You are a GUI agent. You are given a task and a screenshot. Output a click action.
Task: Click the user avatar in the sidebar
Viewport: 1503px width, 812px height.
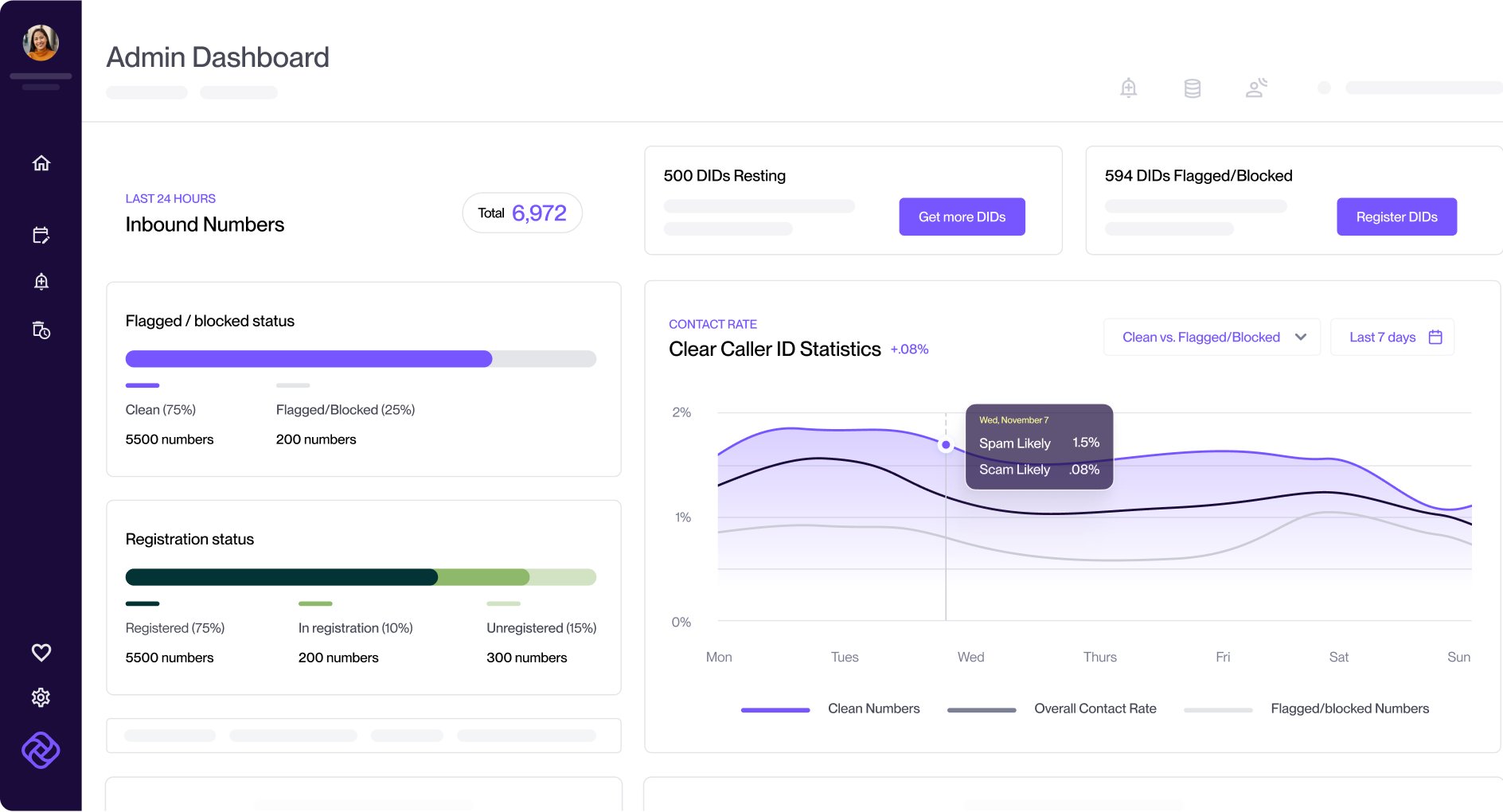(41, 43)
